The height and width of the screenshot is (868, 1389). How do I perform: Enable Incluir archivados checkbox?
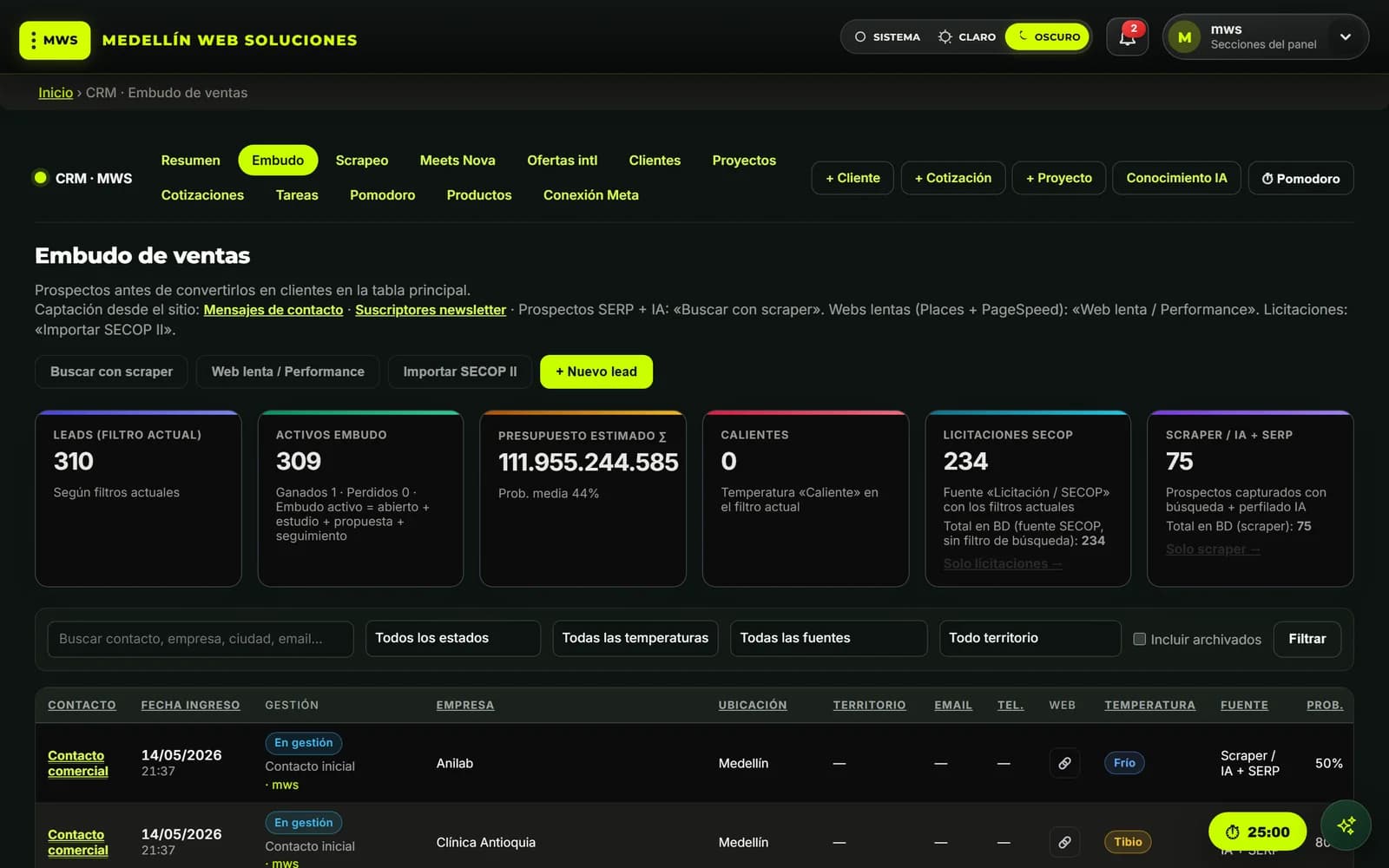1139,639
